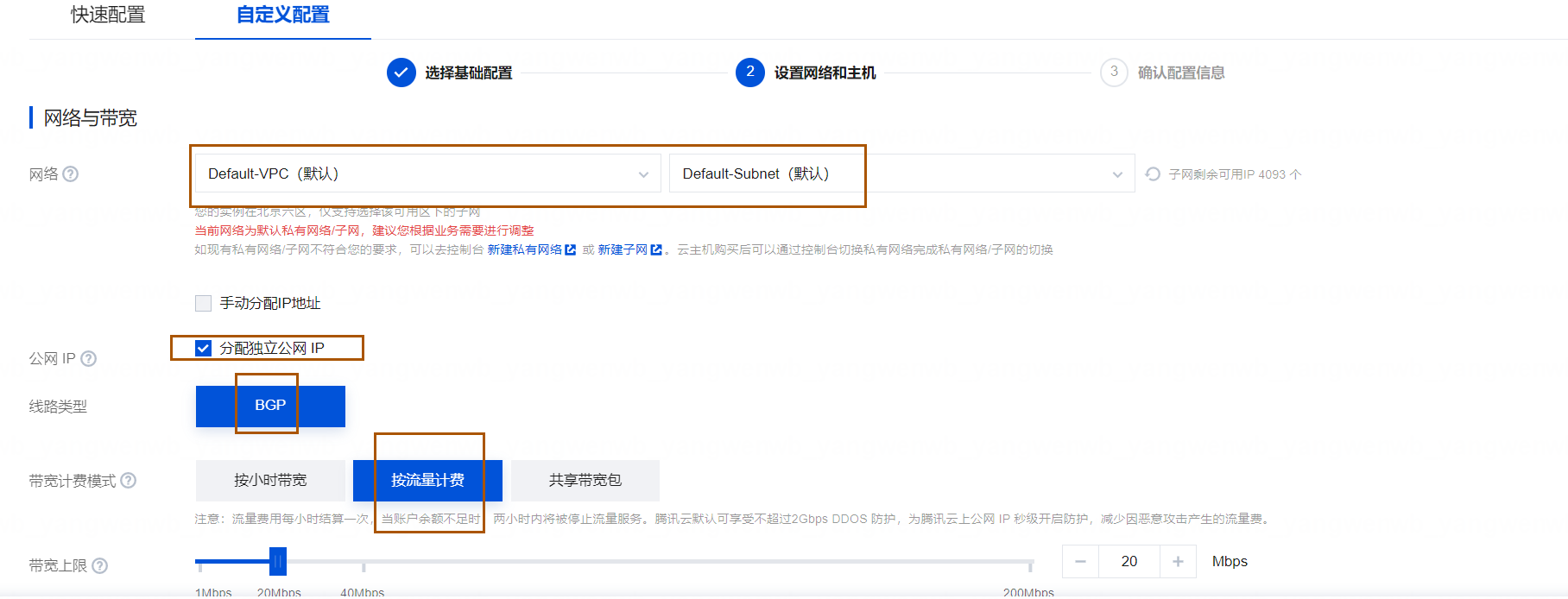Uncheck the 分配独立公网 IP checkbox
The image size is (1568, 599).
coord(204,348)
